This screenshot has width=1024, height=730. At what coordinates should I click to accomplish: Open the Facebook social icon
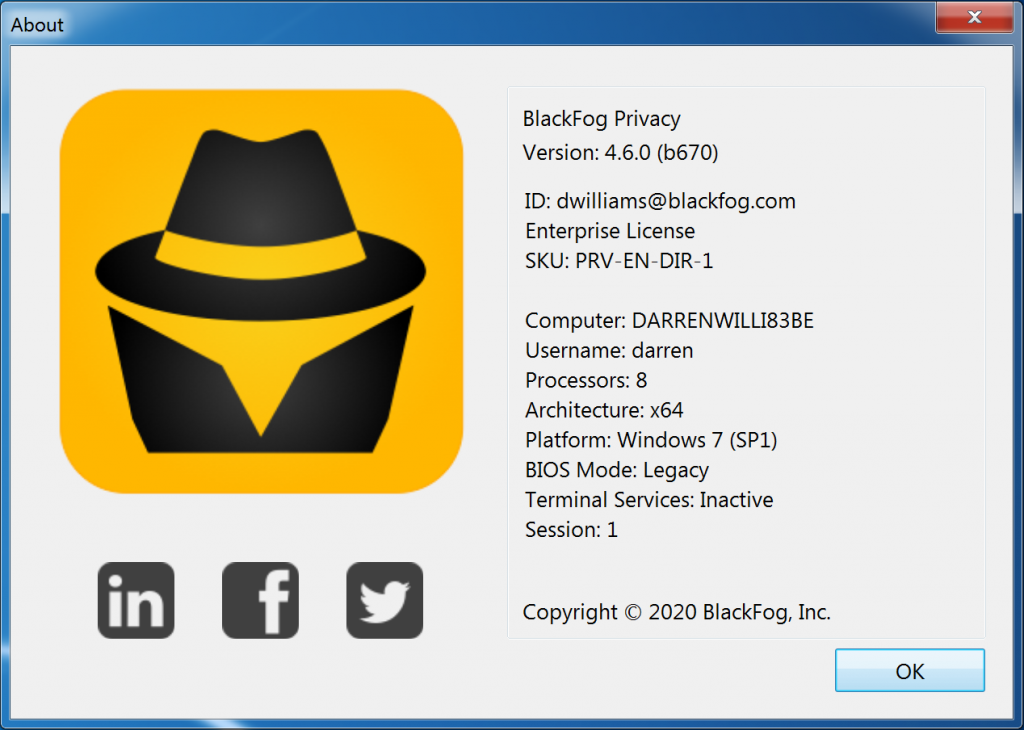261,600
